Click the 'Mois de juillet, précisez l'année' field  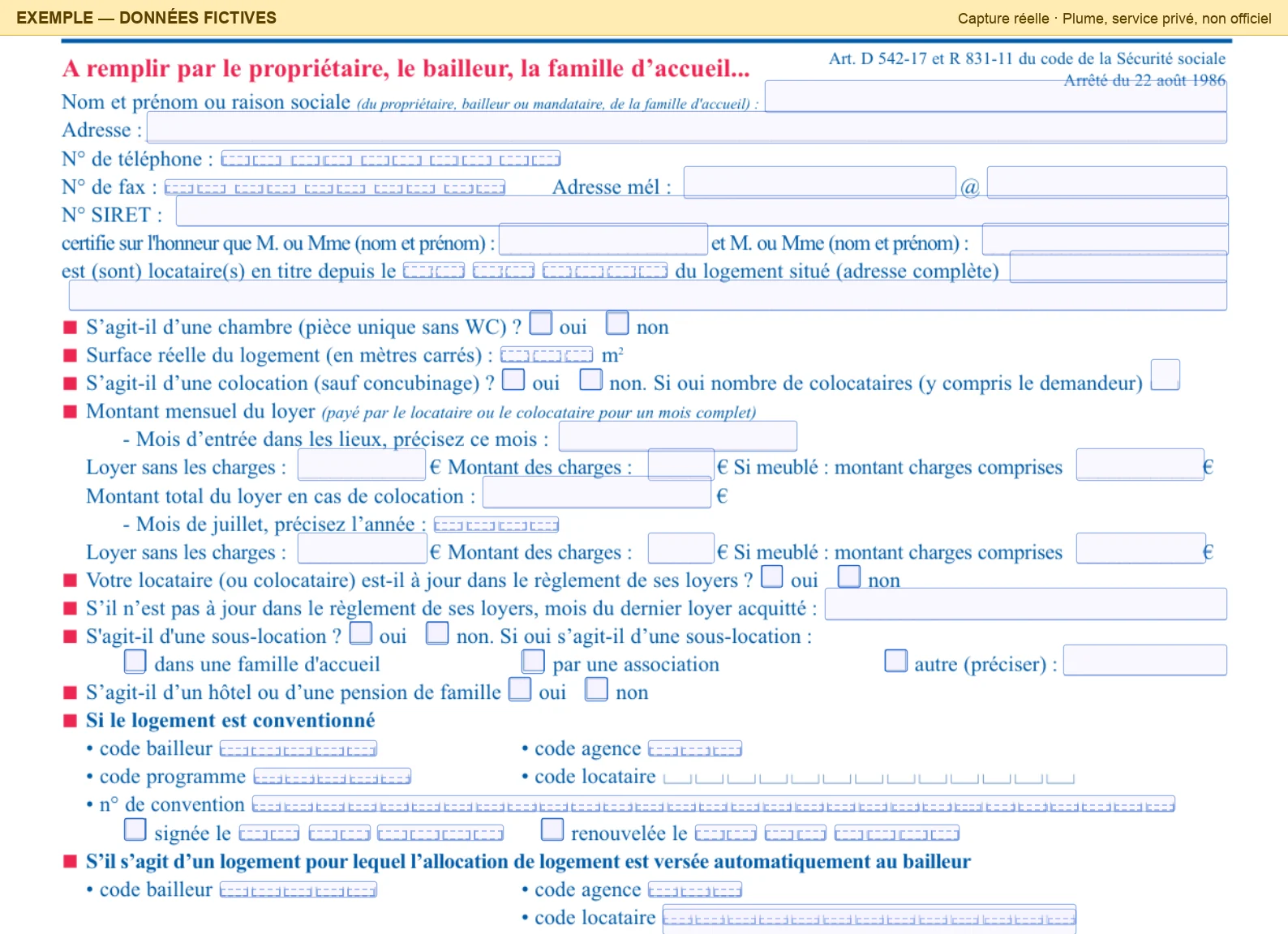(496, 525)
